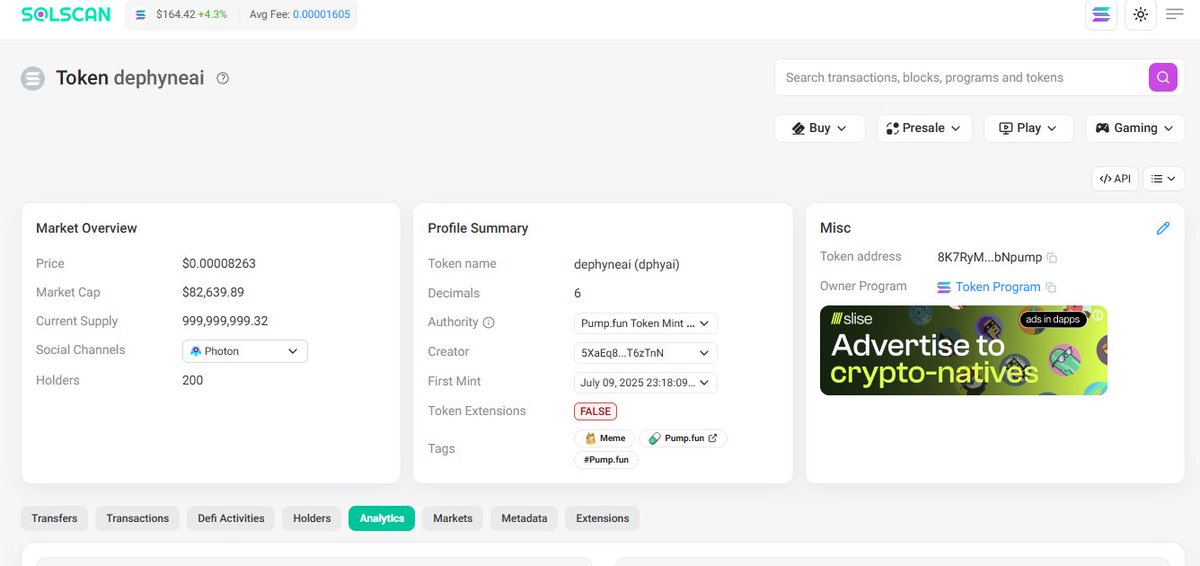Click the purple search magnifier button
1200x566 pixels.
point(1162,77)
